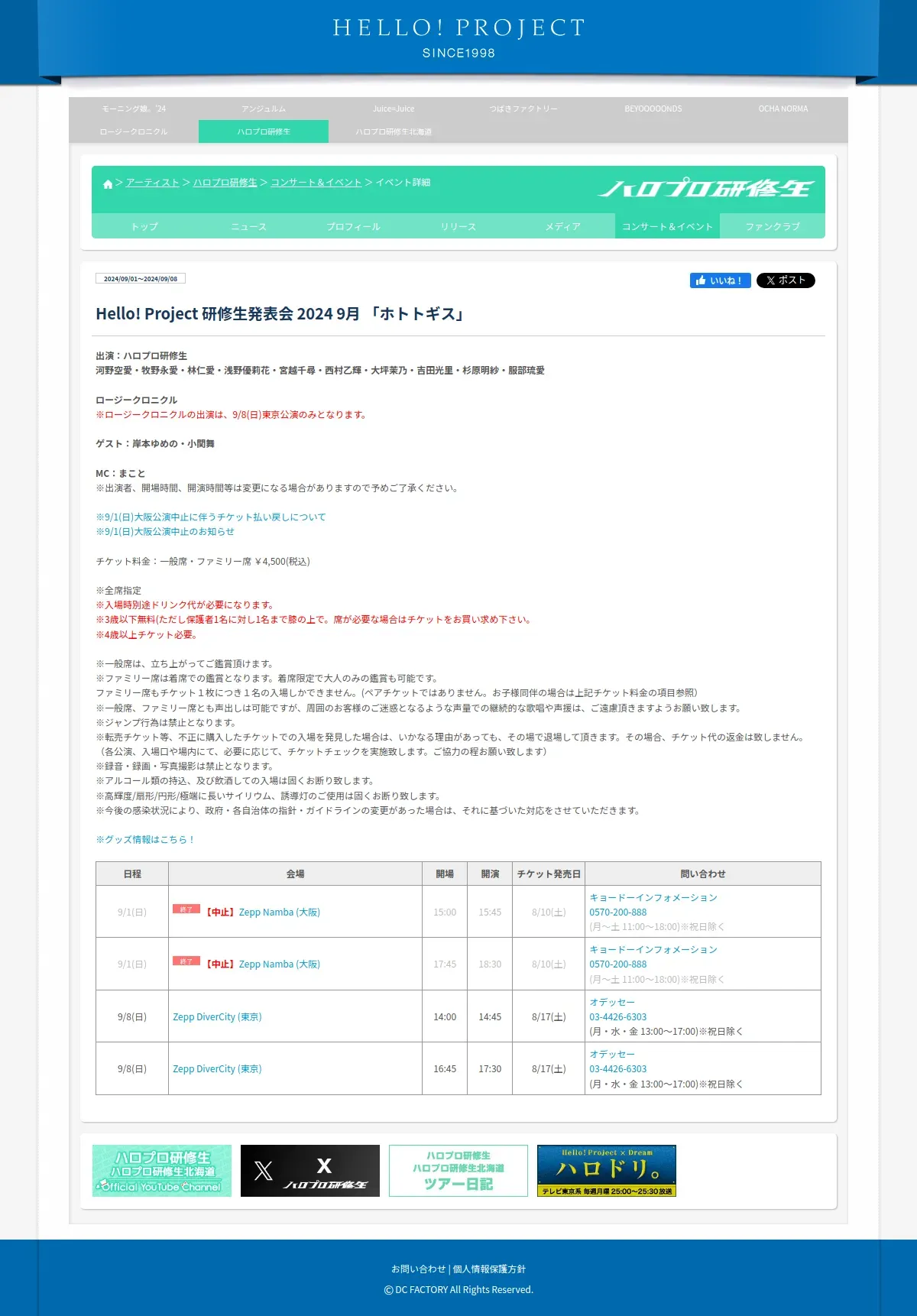Go to the リリース sub-menu
The image size is (917, 1316).
click(458, 226)
